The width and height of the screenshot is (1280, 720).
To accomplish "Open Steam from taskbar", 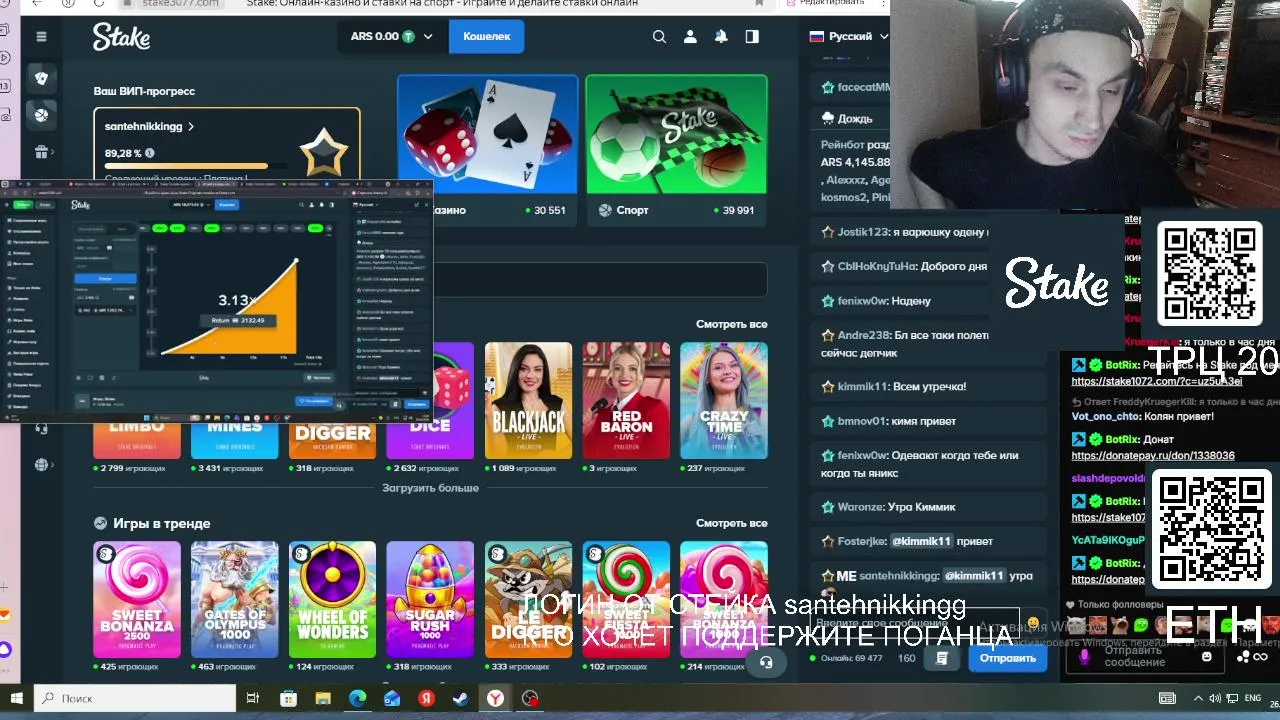I will coord(461,698).
